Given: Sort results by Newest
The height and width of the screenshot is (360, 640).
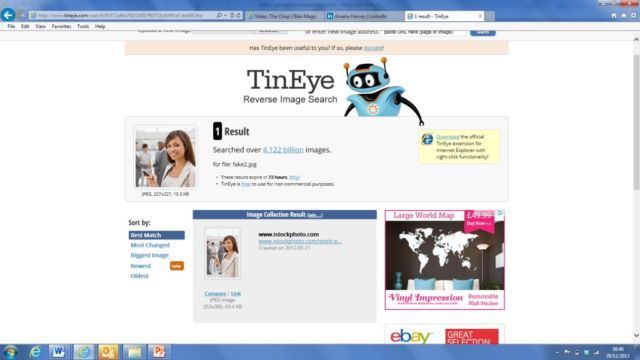Looking at the screenshot, I should [140, 266].
